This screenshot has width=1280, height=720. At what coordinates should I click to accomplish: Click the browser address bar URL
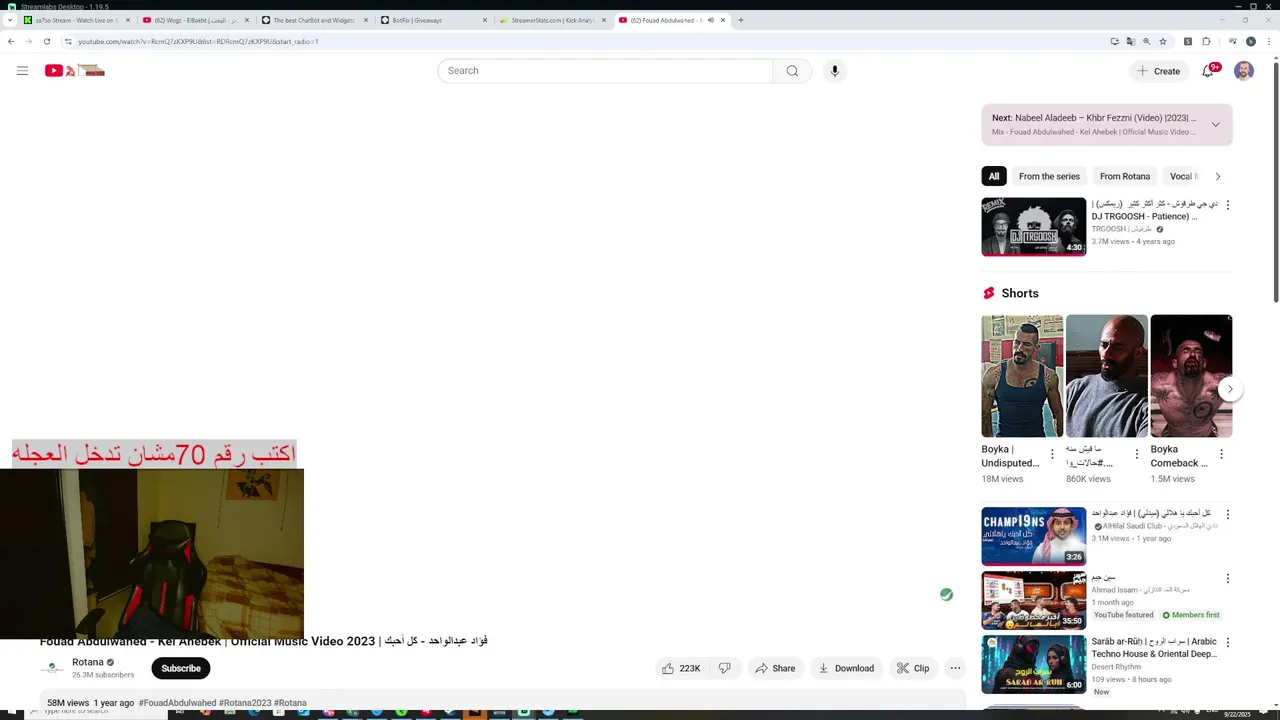pyautogui.click(x=198, y=41)
